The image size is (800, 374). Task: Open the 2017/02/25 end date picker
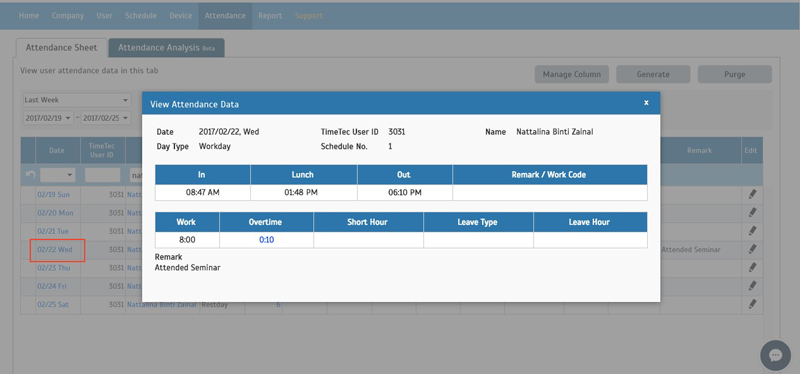[106, 118]
